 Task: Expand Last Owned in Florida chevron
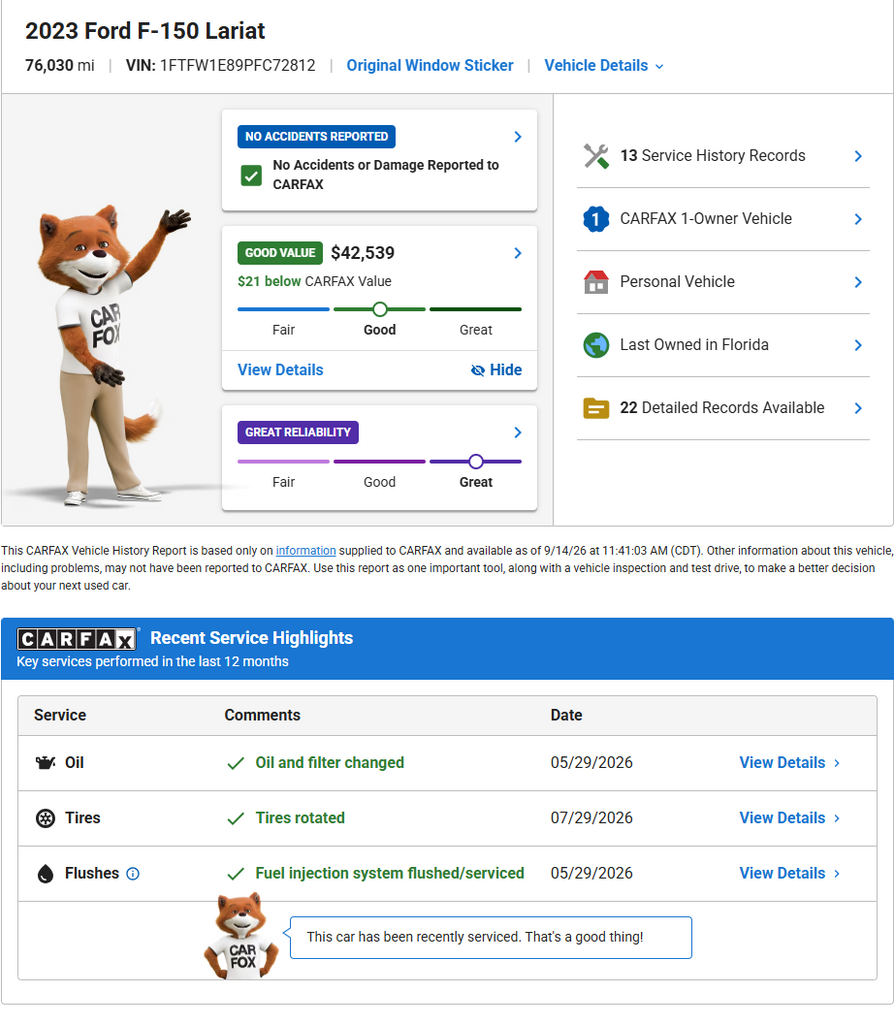click(x=858, y=345)
